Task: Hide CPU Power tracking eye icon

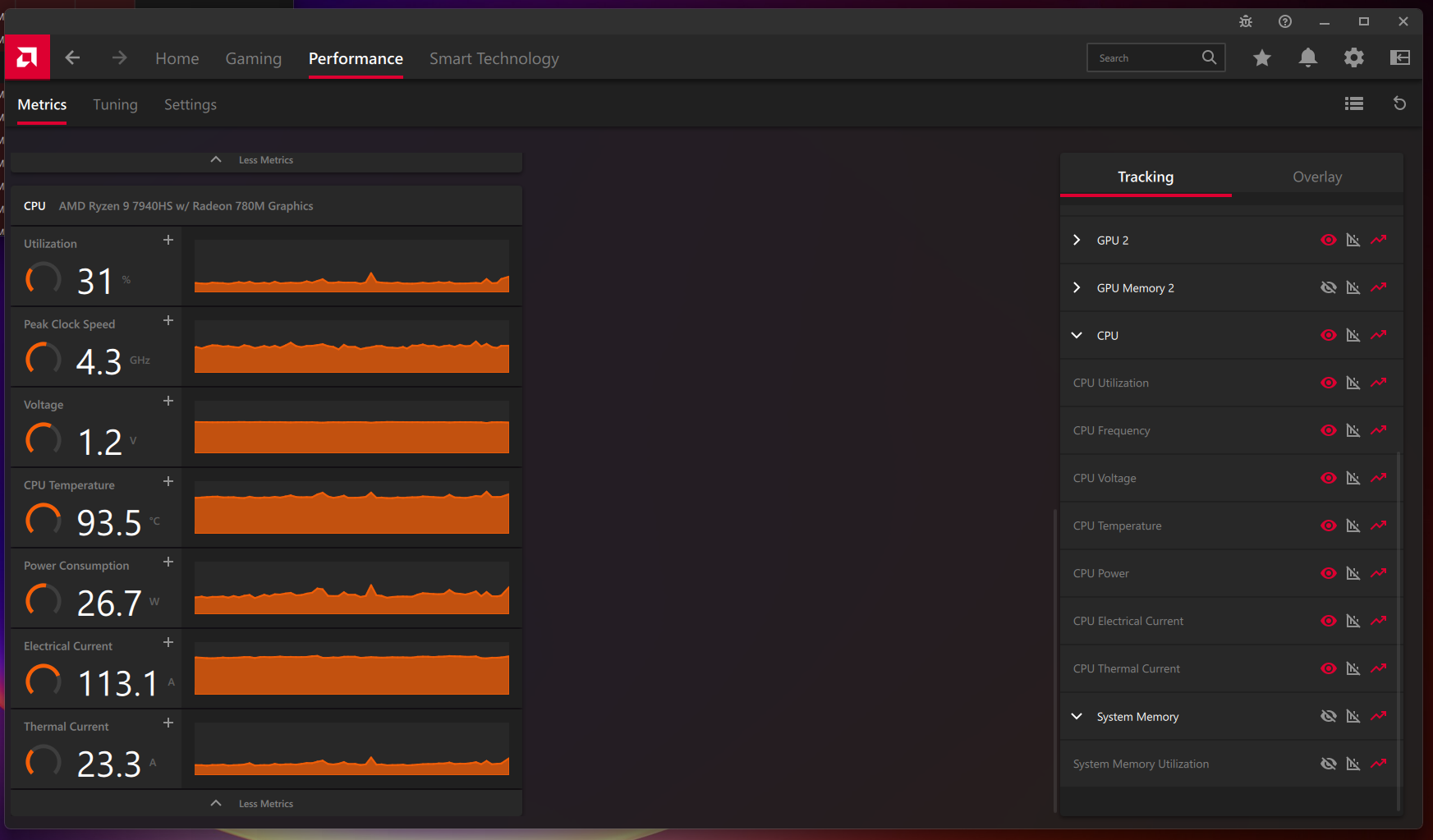Action: point(1329,573)
